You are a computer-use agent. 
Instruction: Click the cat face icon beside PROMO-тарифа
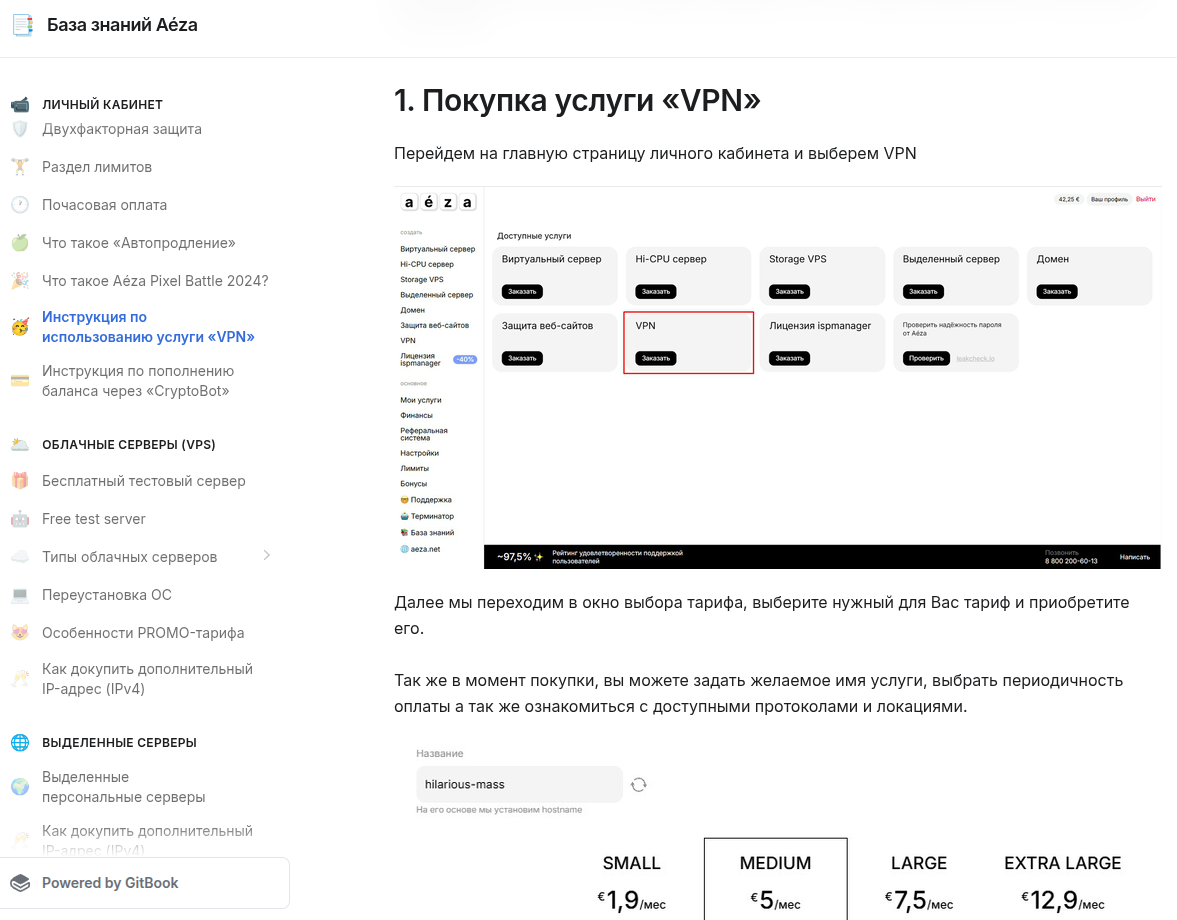tap(20, 633)
